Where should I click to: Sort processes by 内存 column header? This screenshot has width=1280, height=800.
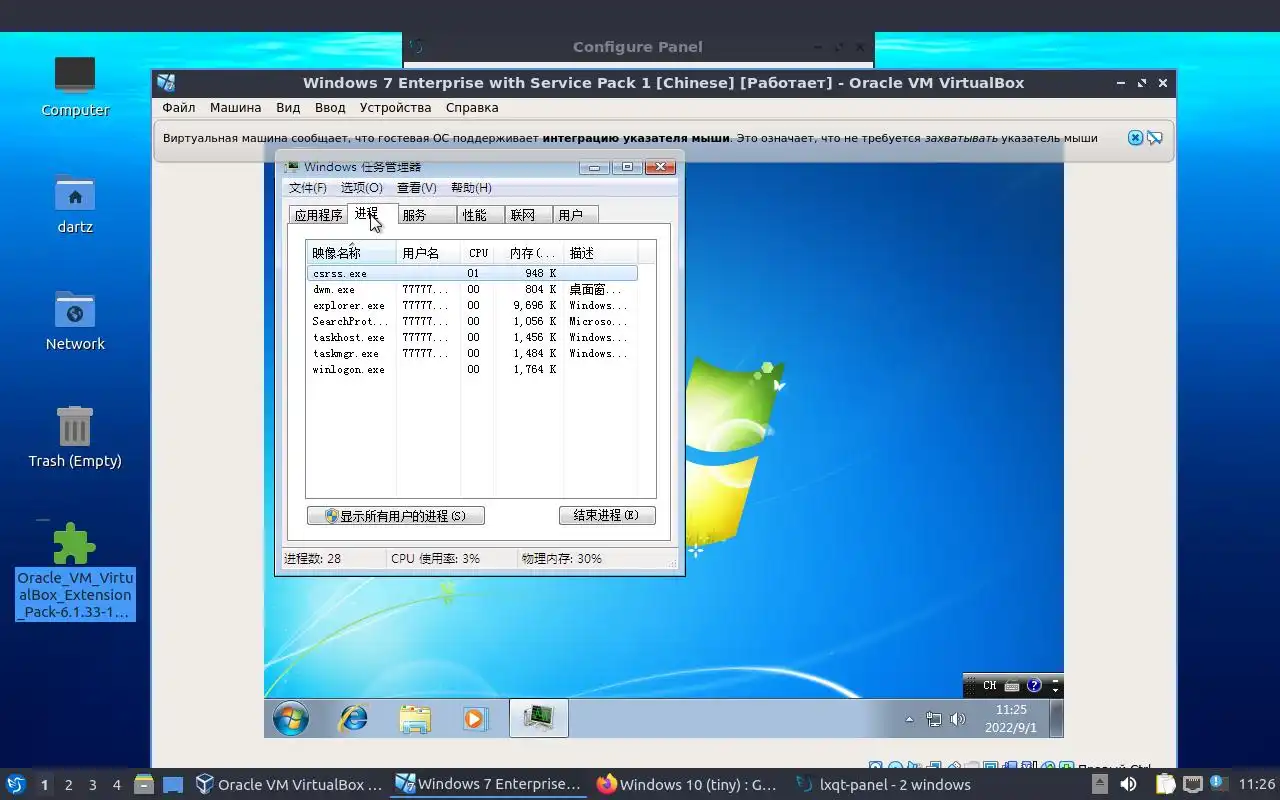pos(530,253)
